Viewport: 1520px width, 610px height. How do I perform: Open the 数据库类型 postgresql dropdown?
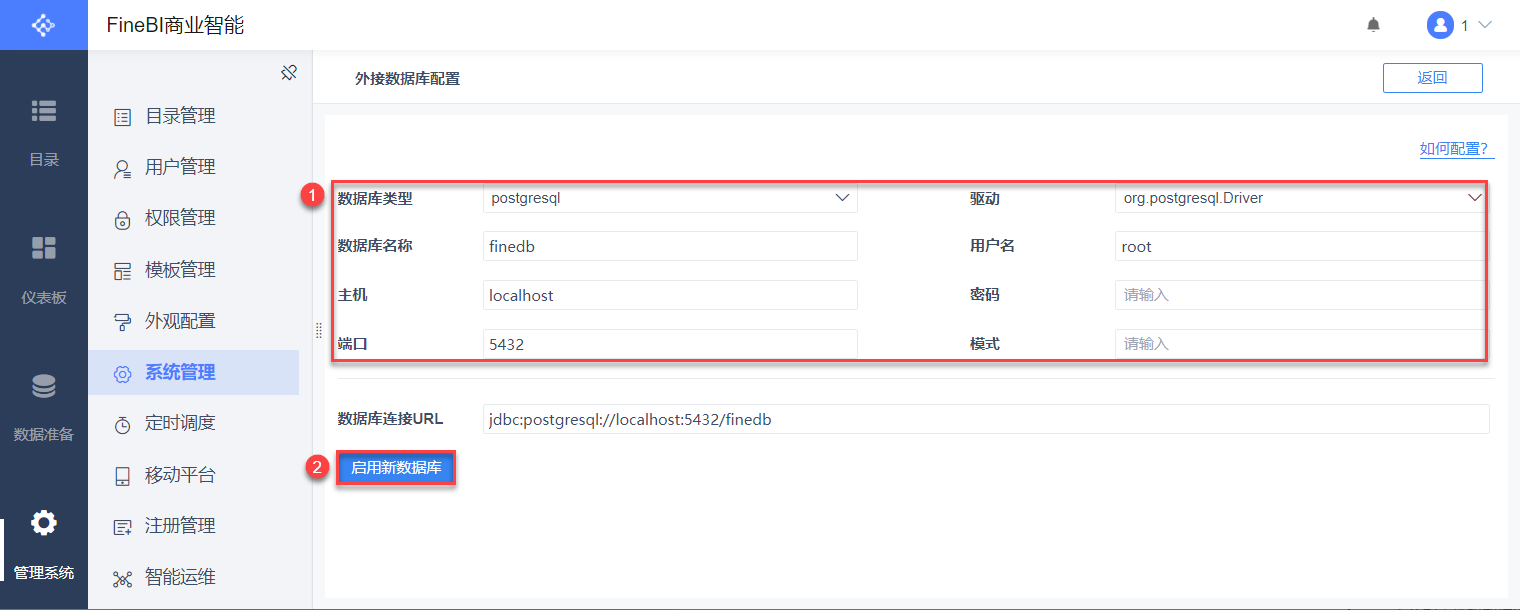[670, 198]
